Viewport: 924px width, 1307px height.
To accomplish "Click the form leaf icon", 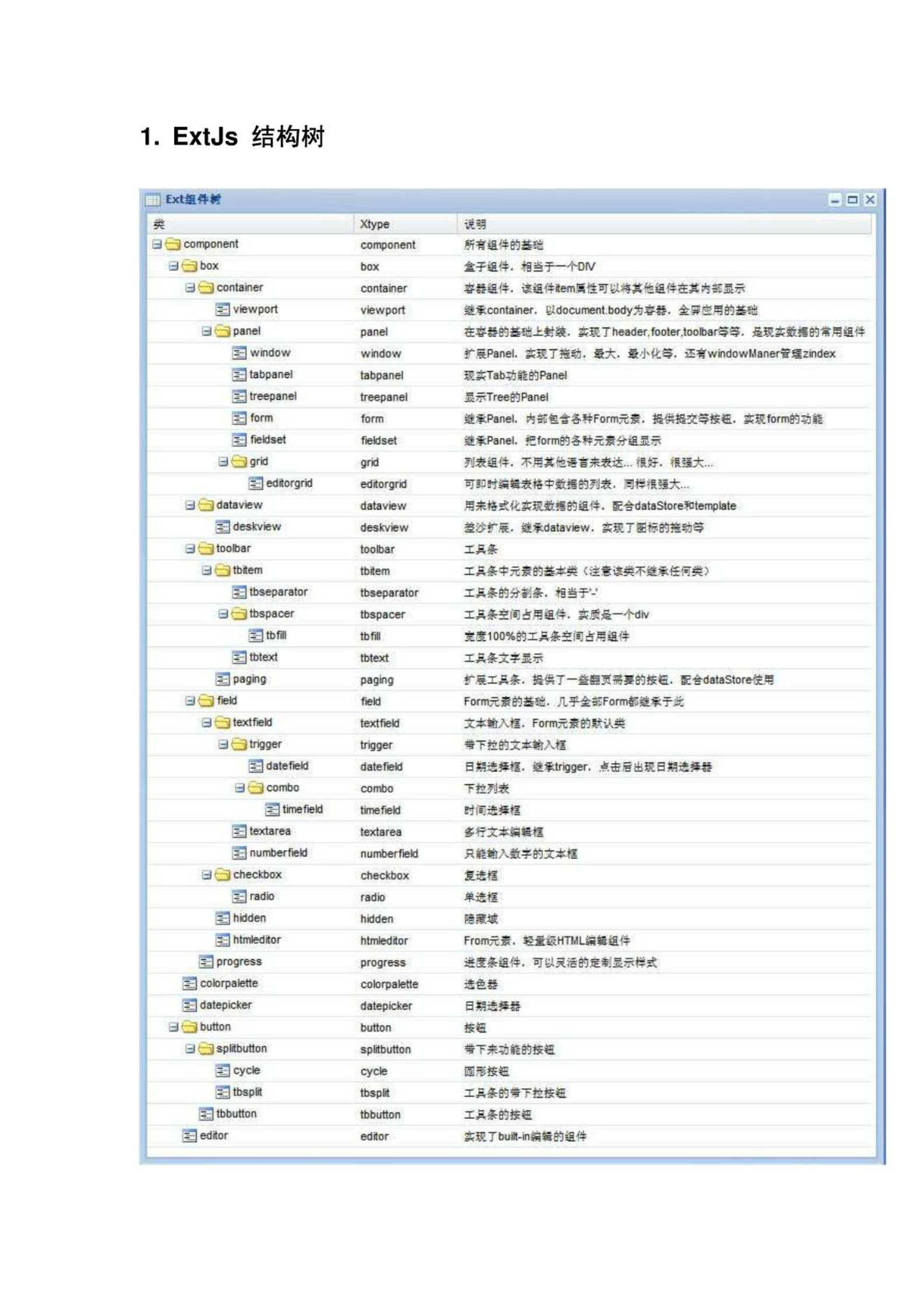I will point(239,418).
